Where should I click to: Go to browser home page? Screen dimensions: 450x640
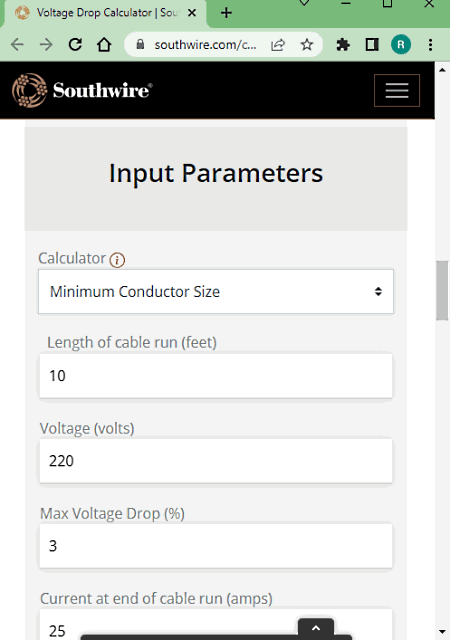(104, 44)
